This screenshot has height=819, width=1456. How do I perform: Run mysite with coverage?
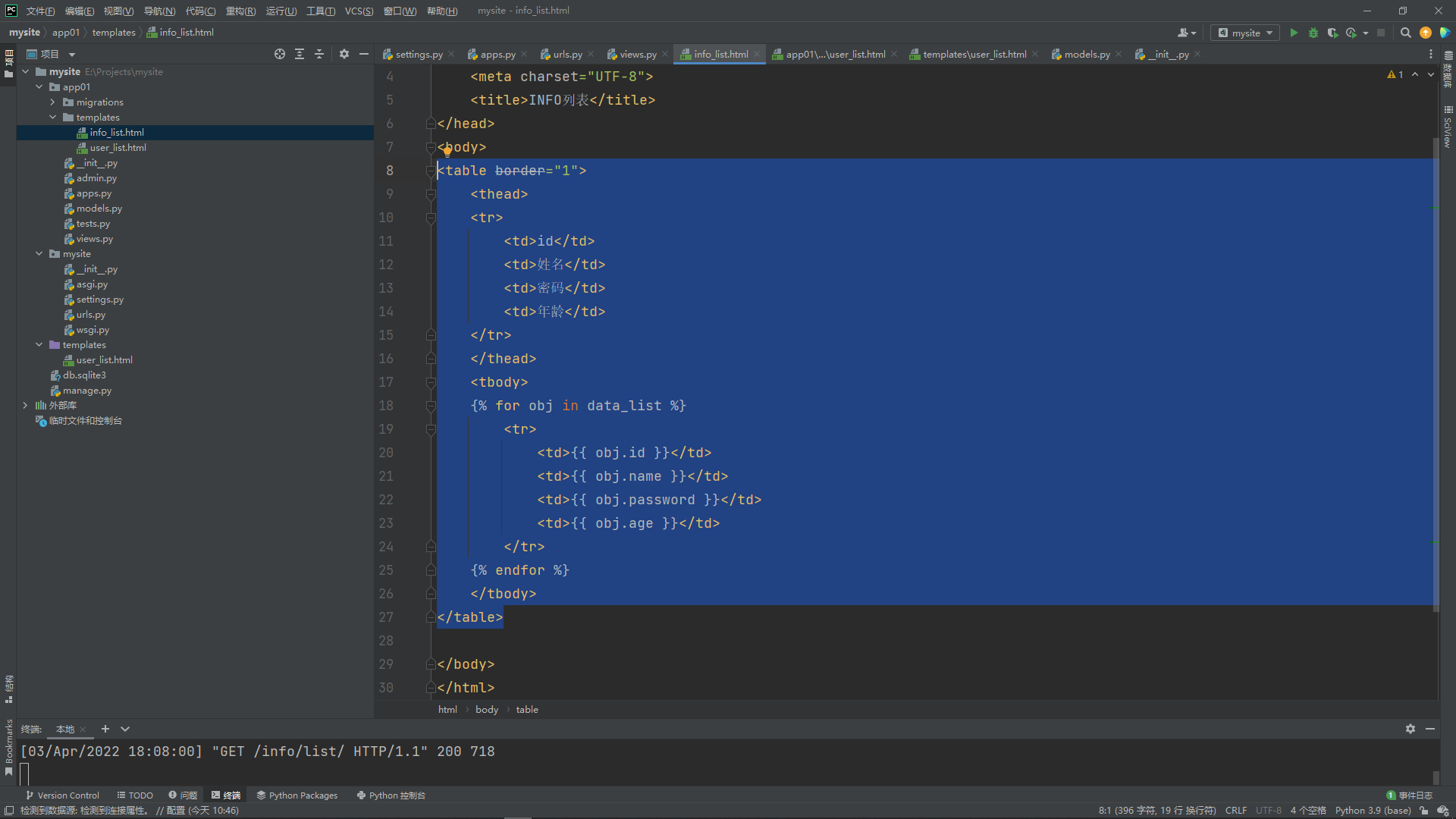pos(1332,33)
